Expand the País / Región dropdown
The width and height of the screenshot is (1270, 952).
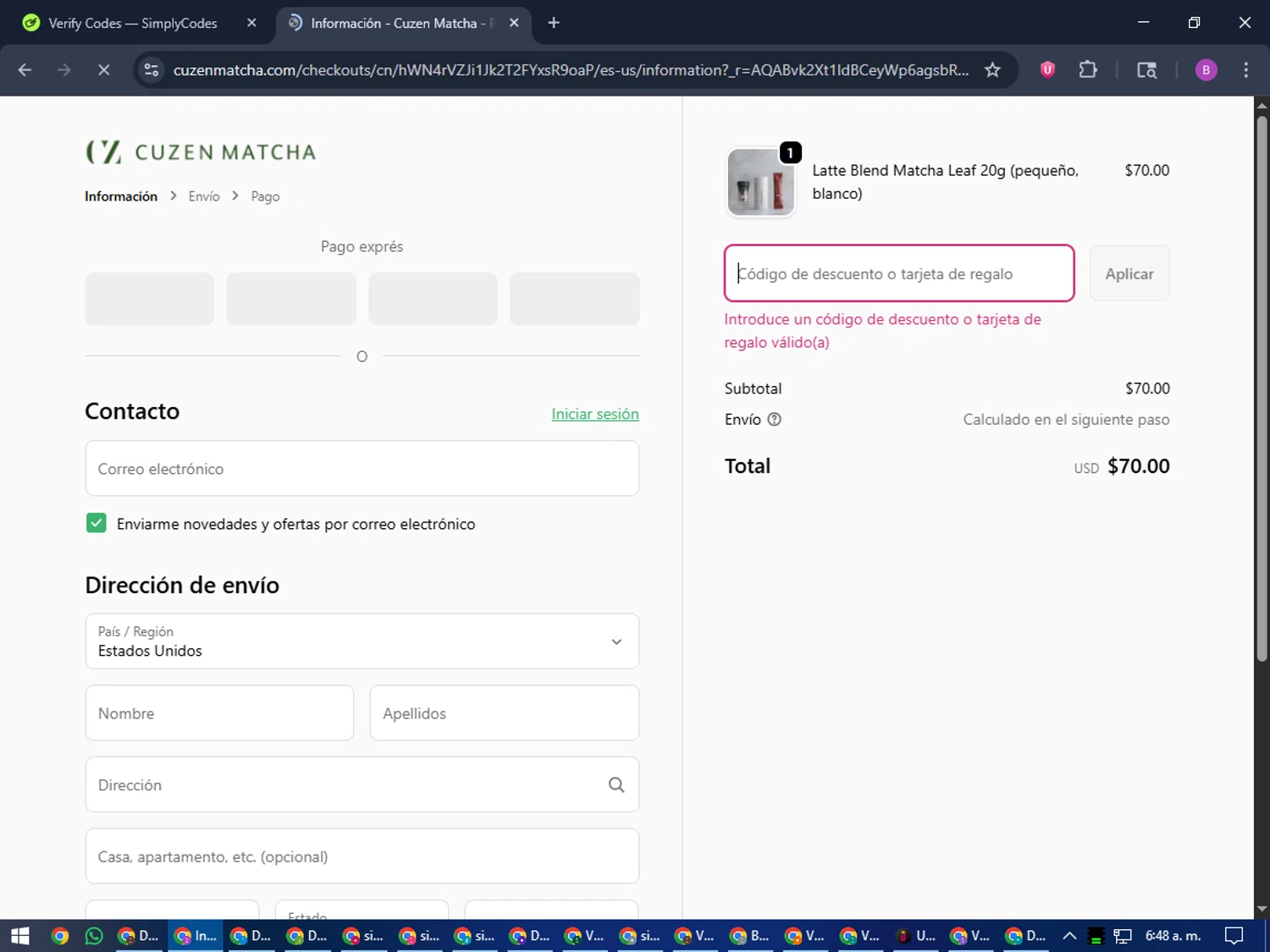pyautogui.click(x=362, y=641)
